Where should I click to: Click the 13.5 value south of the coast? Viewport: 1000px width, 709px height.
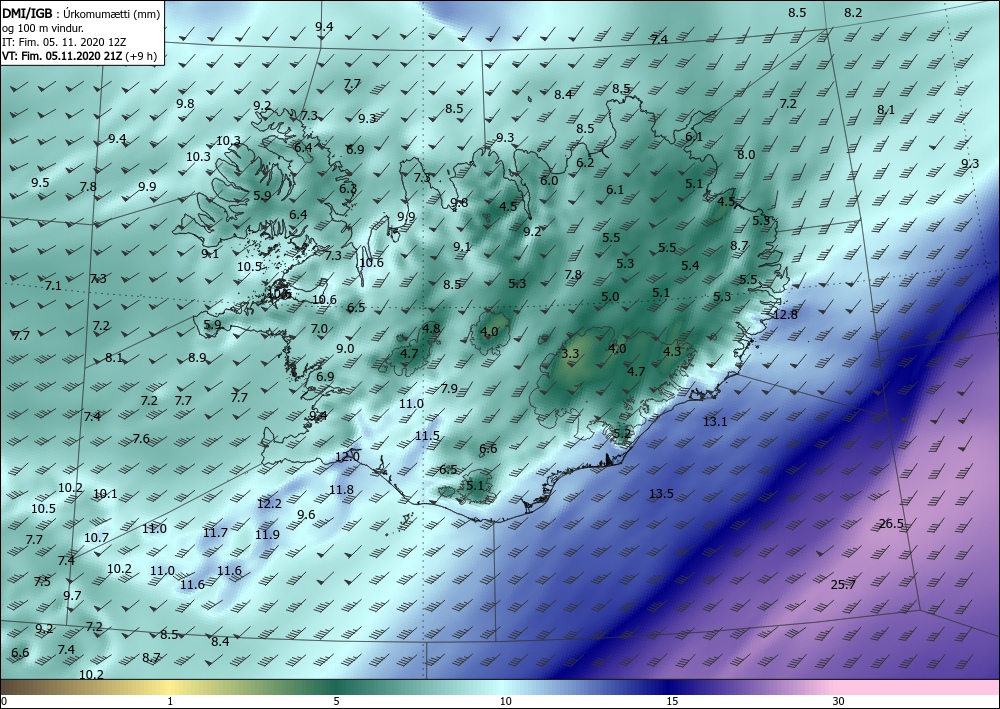click(x=661, y=493)
